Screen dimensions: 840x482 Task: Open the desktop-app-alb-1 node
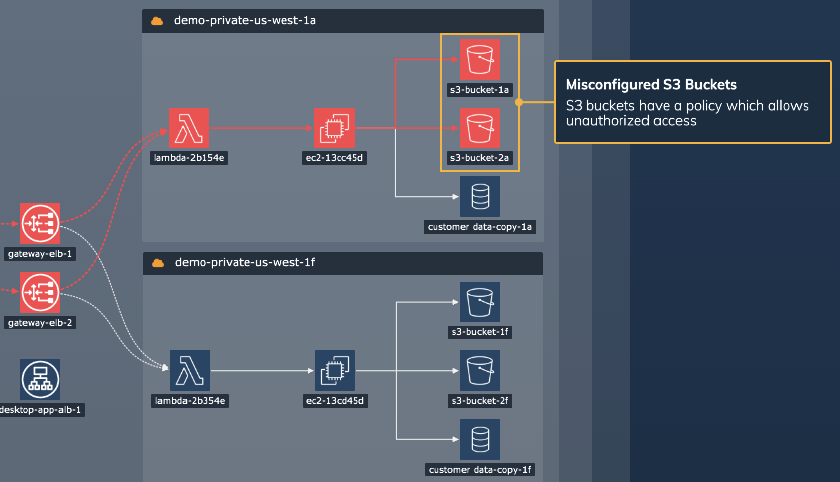40,379
